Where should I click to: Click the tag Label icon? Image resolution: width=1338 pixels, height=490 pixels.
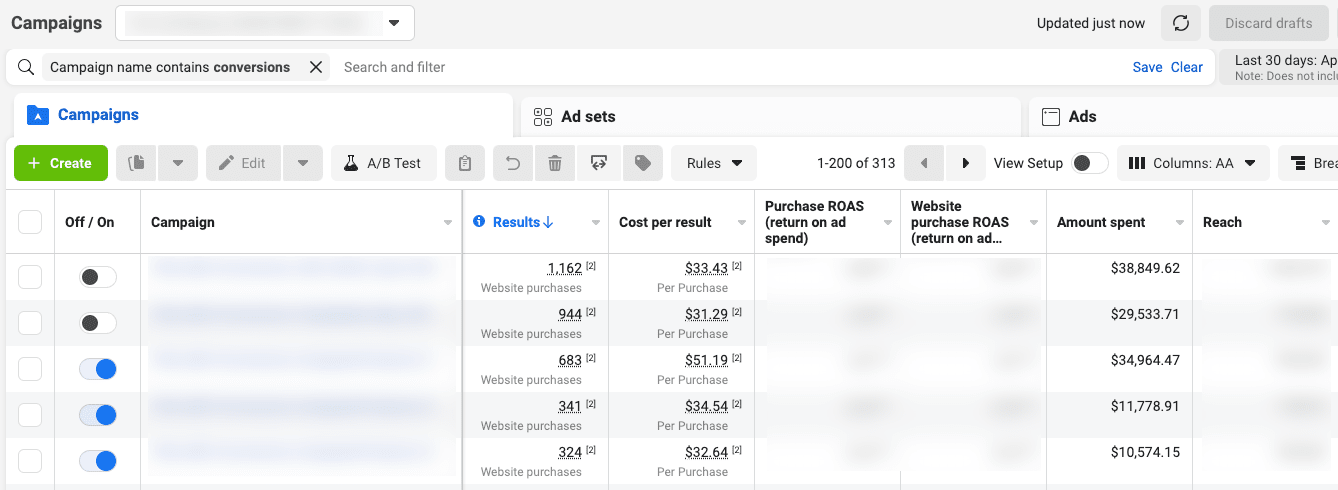click(x=643, y=163)
